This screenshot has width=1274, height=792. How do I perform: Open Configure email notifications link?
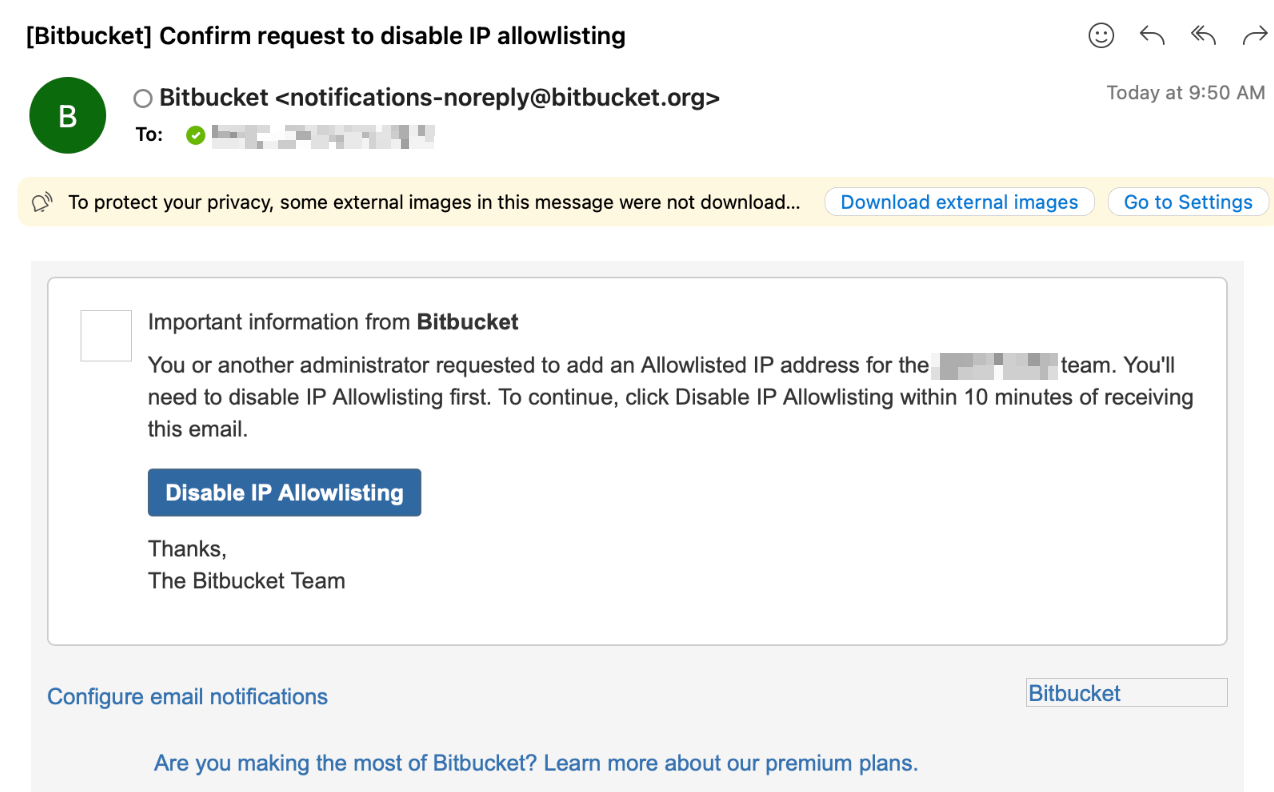[x=188, y=697]
